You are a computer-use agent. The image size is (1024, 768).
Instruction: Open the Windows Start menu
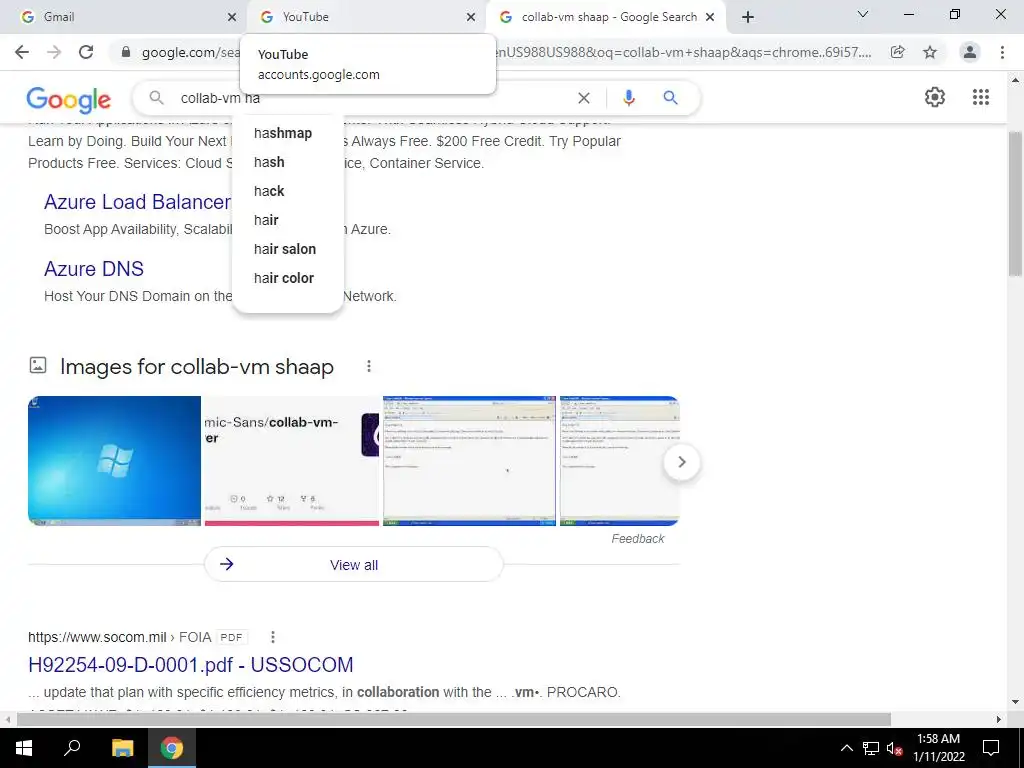[24, 748]
